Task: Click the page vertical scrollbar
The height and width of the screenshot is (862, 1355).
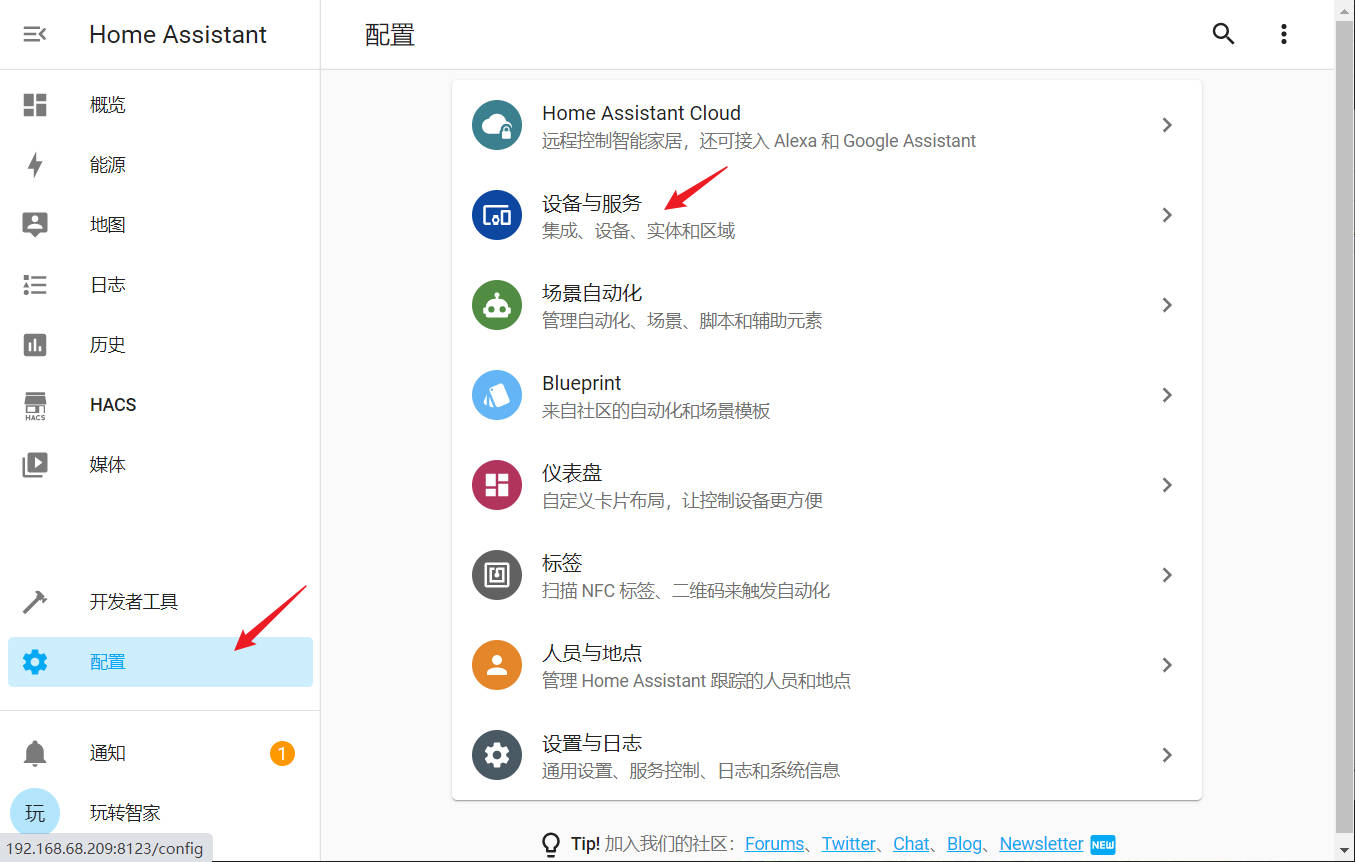Action: pyautogui.click(x=1345, y=430)
